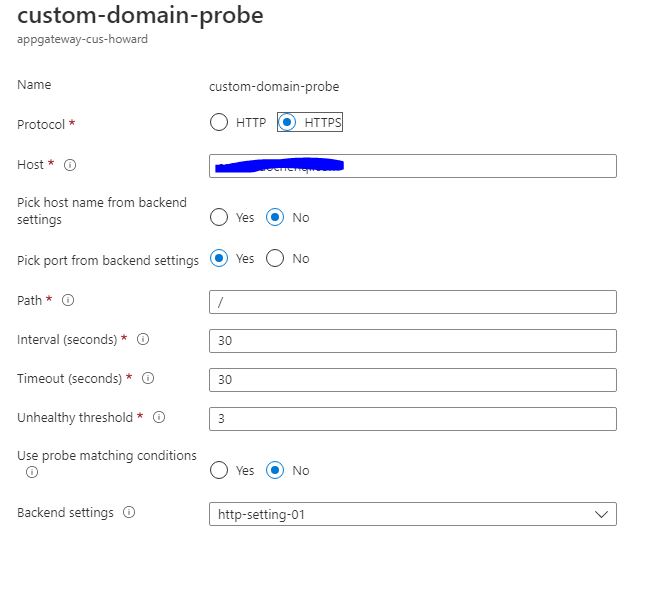Select HTTPS protocol radio button

pyautogui.click(x=287, y=123)
